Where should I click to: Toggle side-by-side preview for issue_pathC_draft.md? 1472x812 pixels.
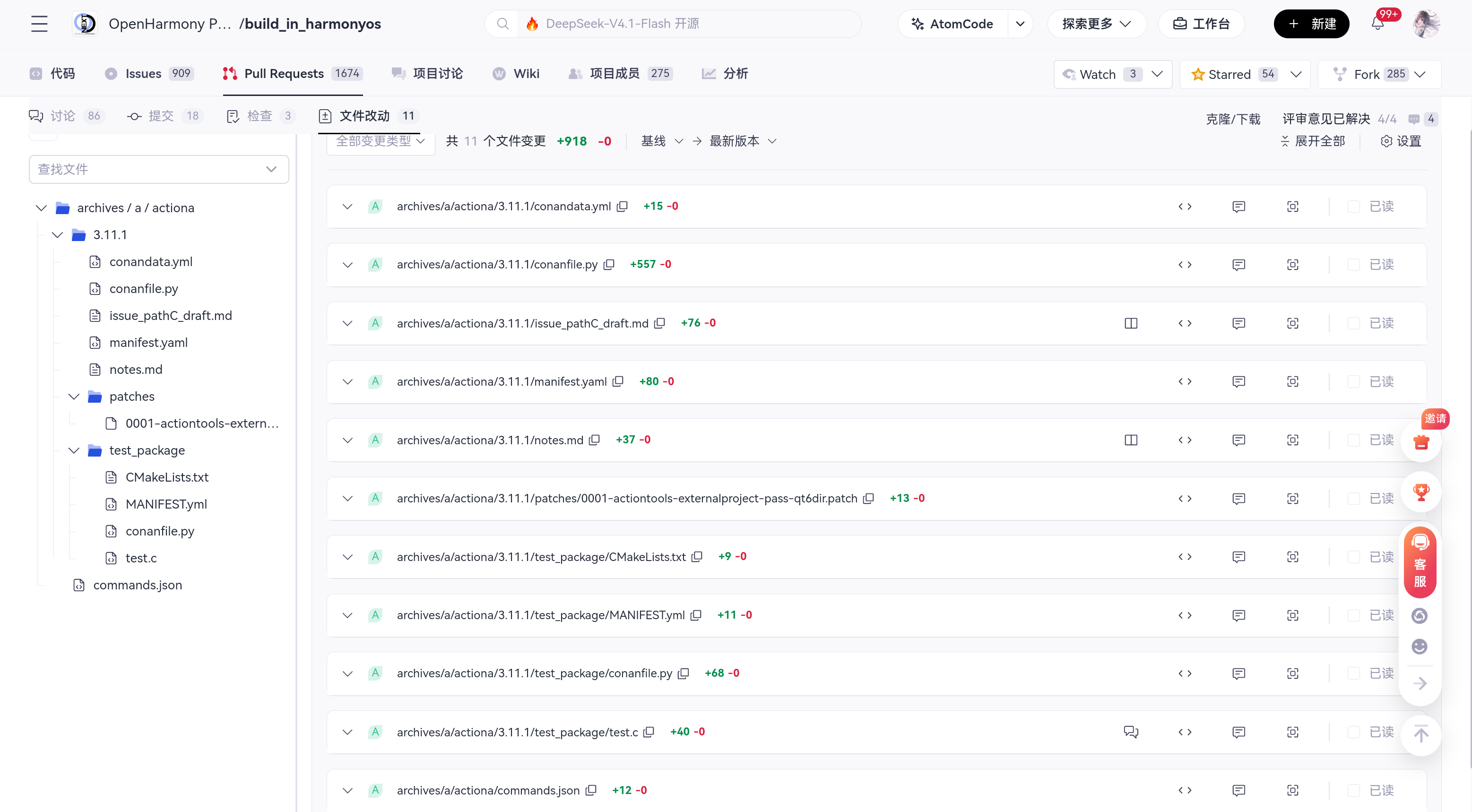tap(1131, 323)
